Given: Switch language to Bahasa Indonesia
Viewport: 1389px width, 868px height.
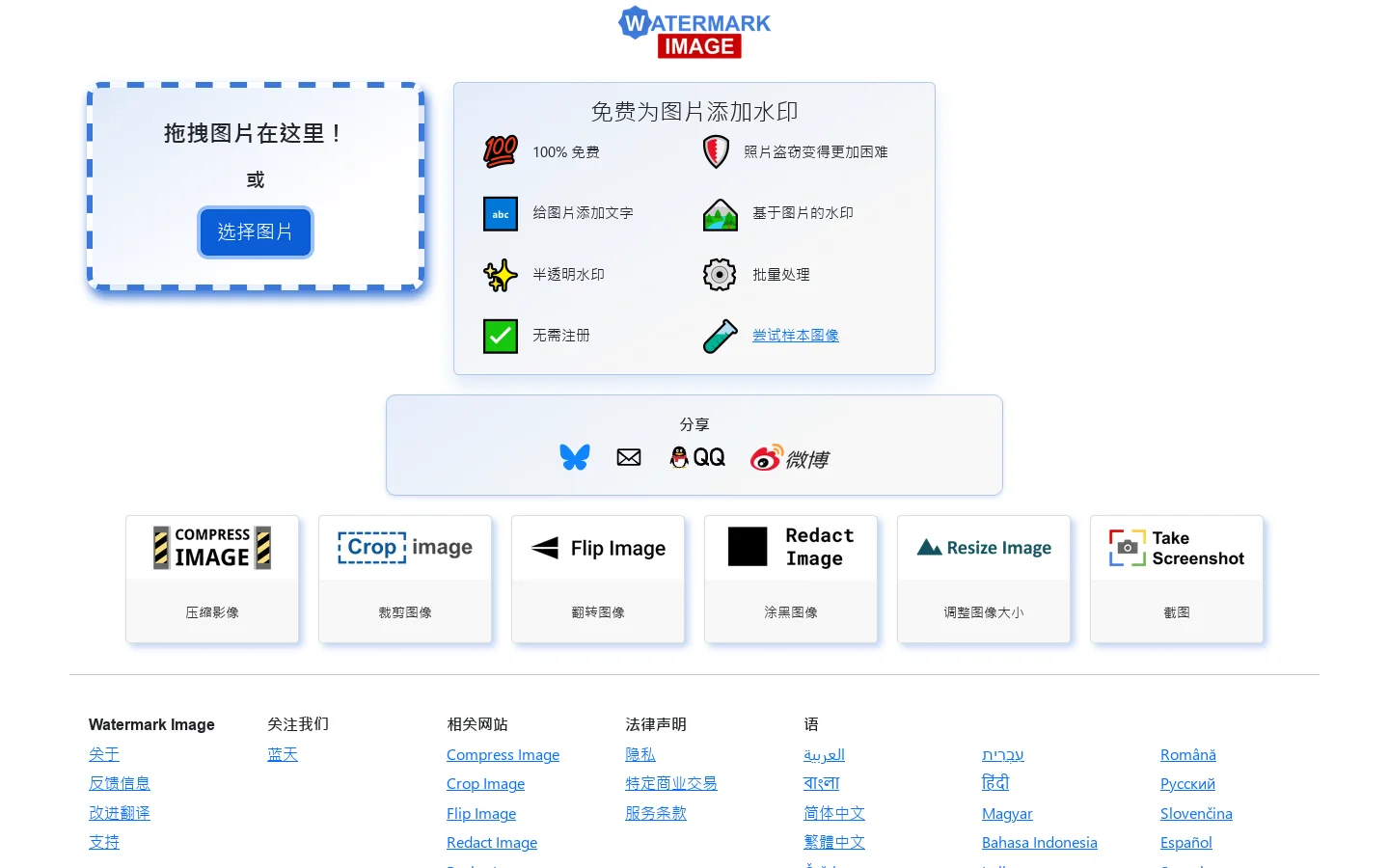Looking at the screenshot, I should coord(1040,843).
